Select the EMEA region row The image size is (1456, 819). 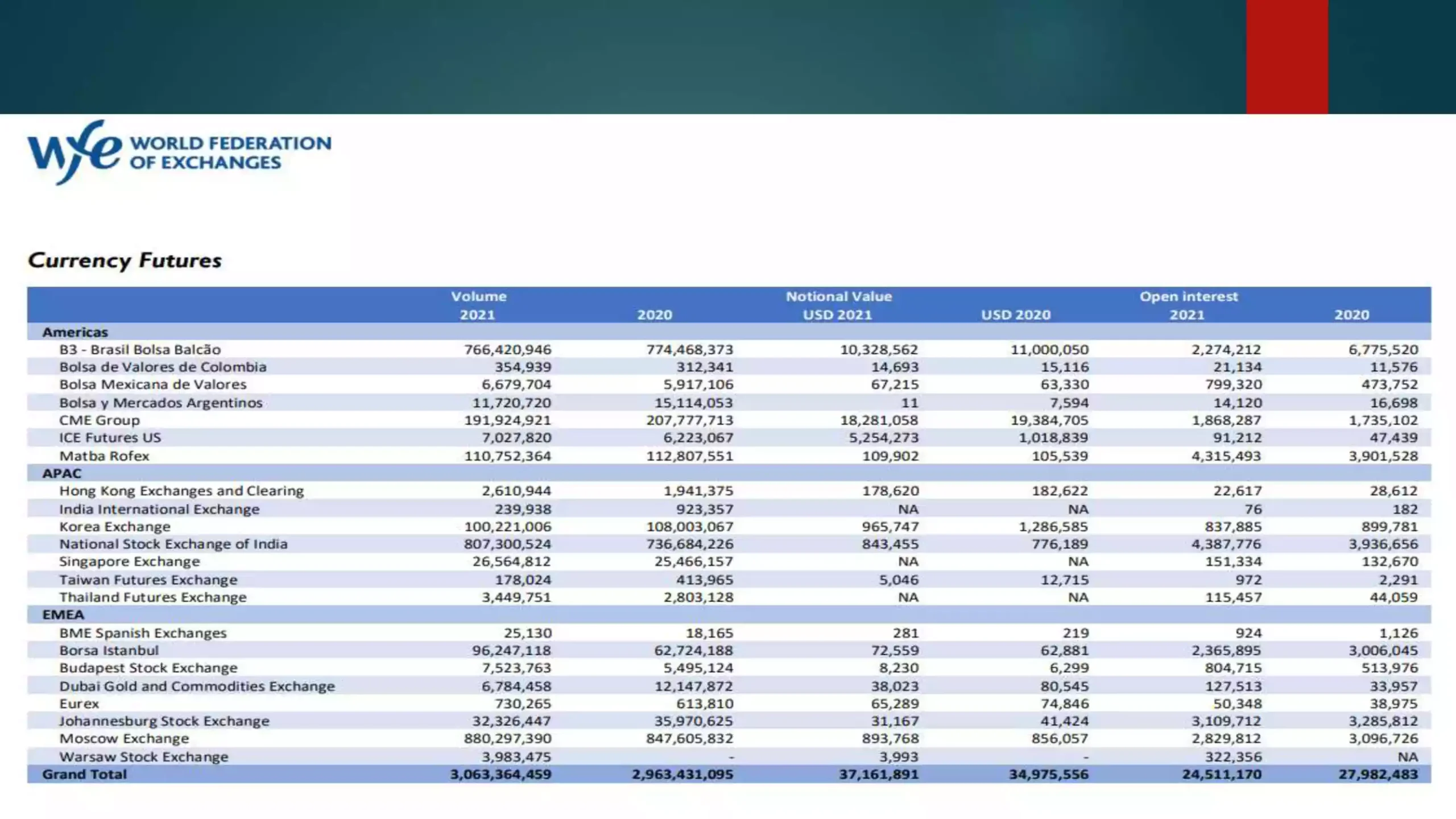(729, 615)
